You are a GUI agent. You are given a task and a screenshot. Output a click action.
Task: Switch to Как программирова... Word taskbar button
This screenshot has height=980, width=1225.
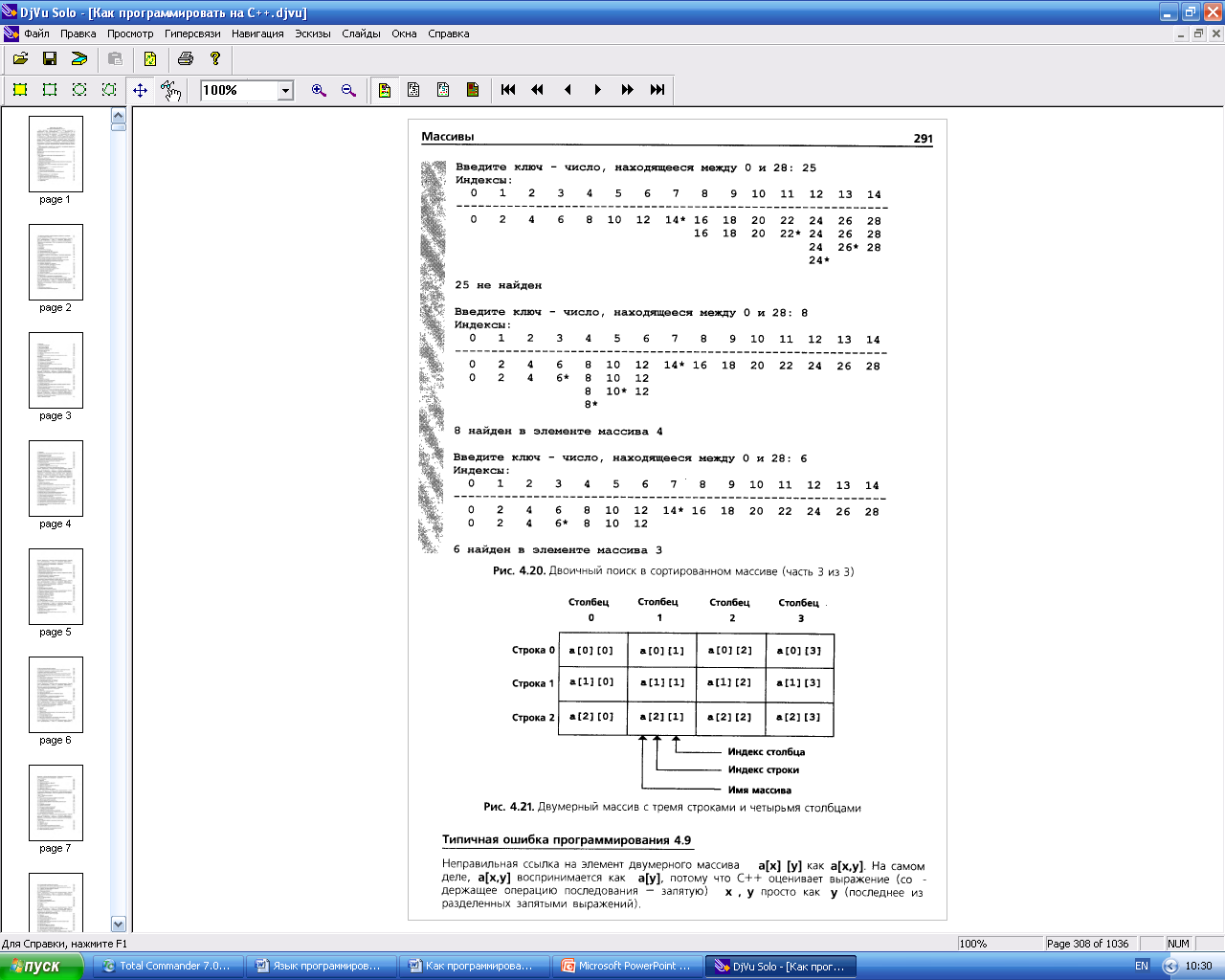click(474, 967)
